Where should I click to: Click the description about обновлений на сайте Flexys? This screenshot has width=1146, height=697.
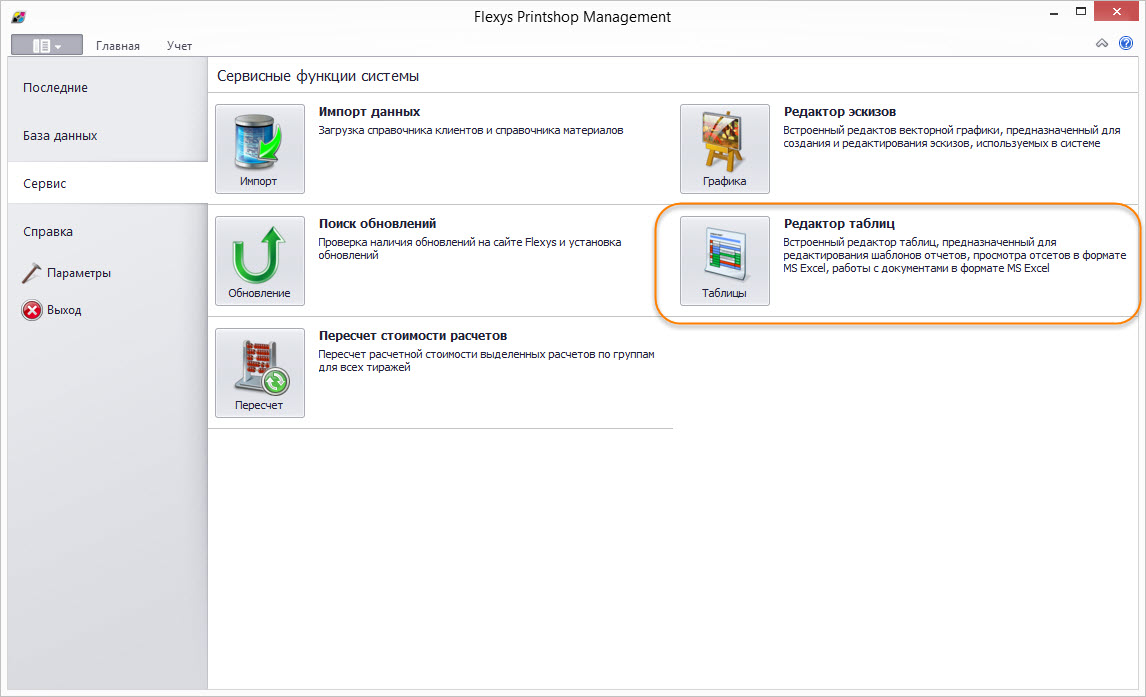point(470,249)
